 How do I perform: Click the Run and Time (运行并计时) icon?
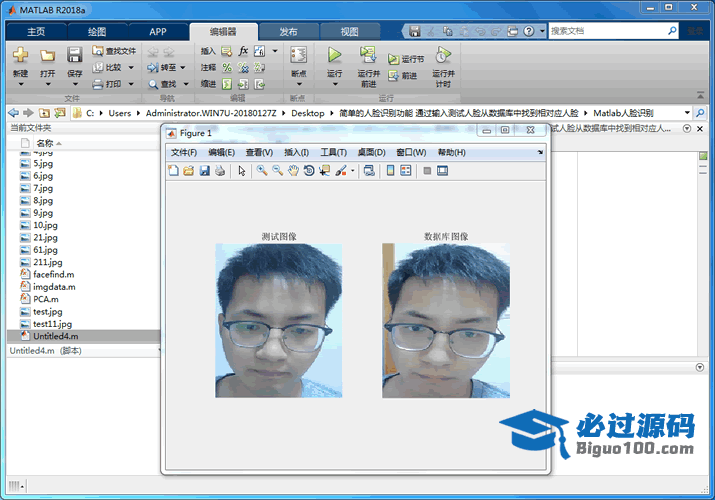[442, 56]
